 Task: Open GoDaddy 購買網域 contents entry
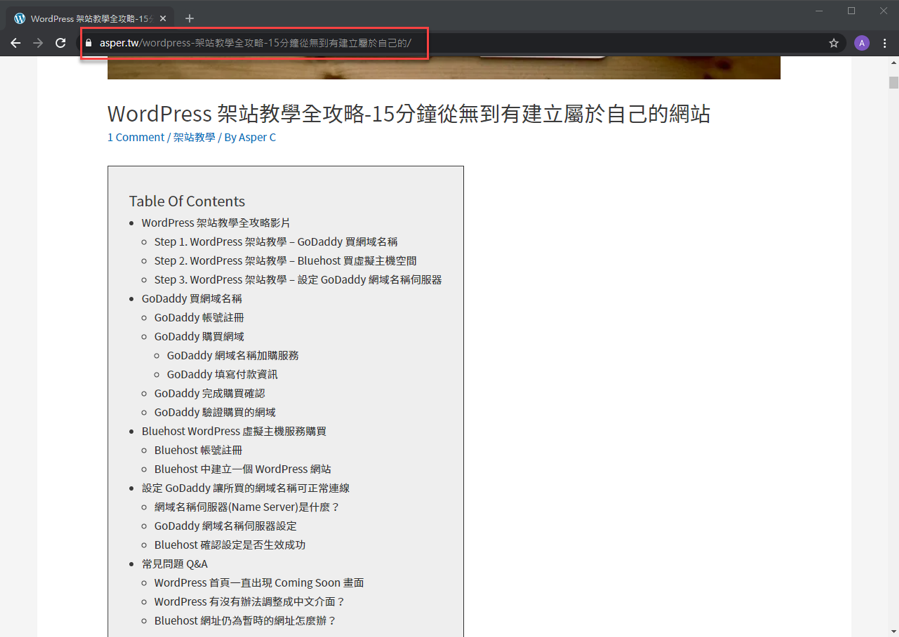coord(199,337)
